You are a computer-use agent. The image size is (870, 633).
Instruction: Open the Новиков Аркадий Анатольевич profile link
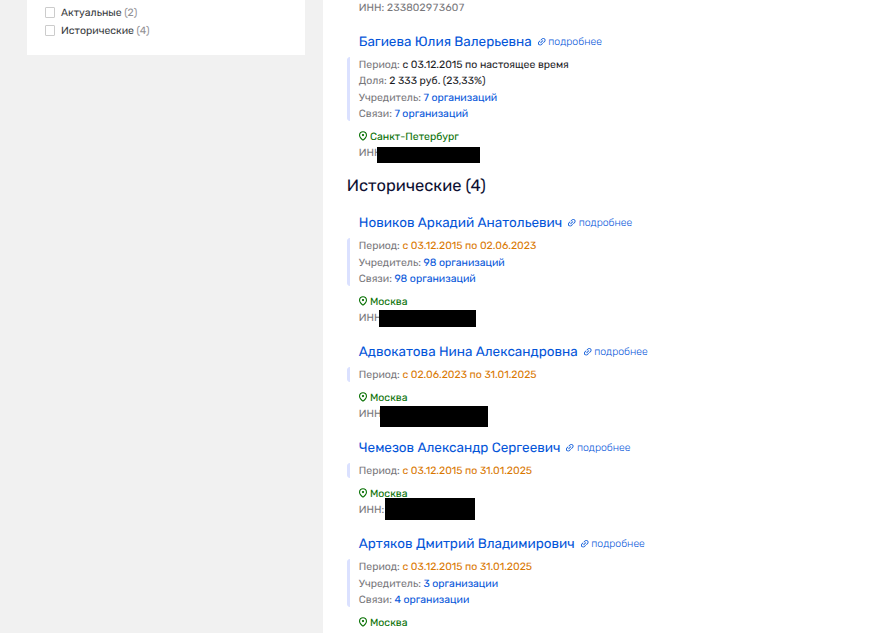point(460,223)
